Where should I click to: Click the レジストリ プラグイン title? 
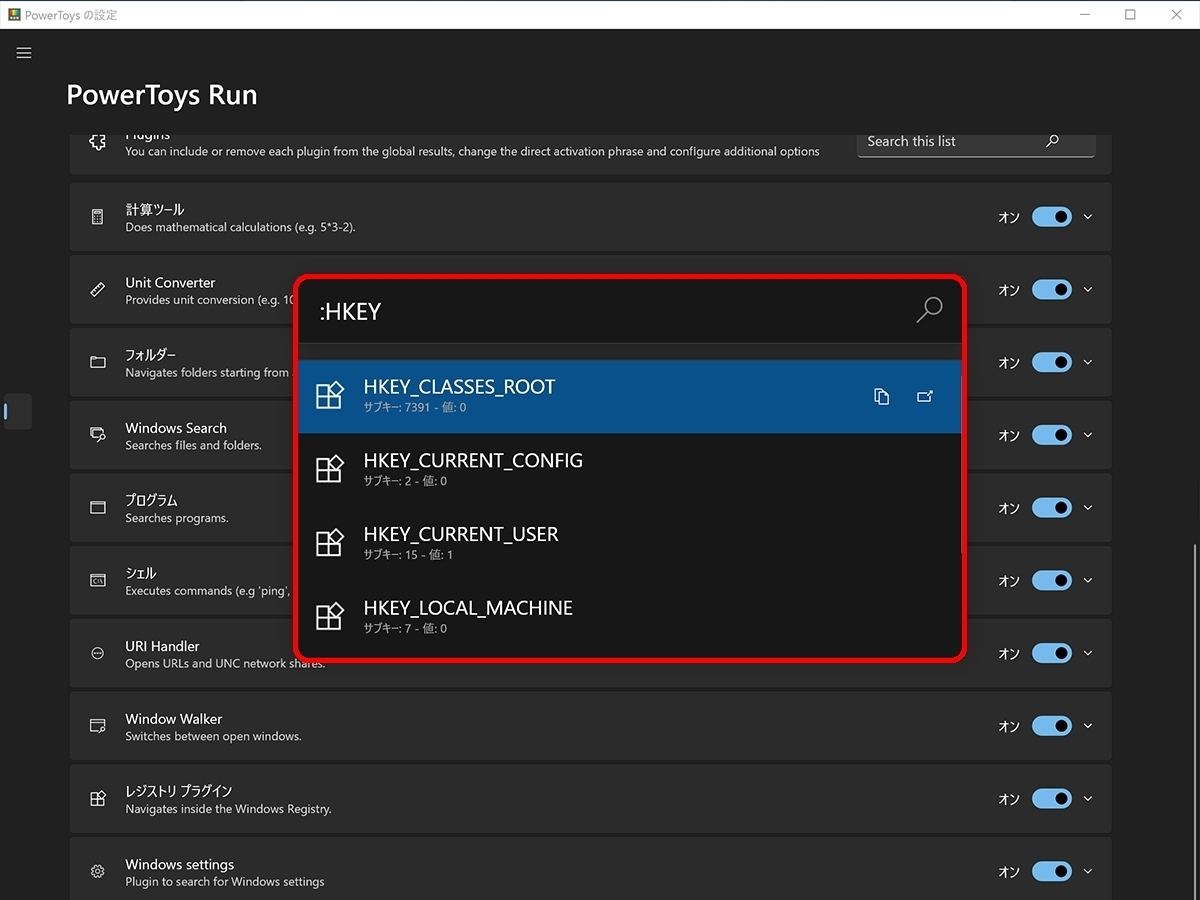[x=179, y=791]
